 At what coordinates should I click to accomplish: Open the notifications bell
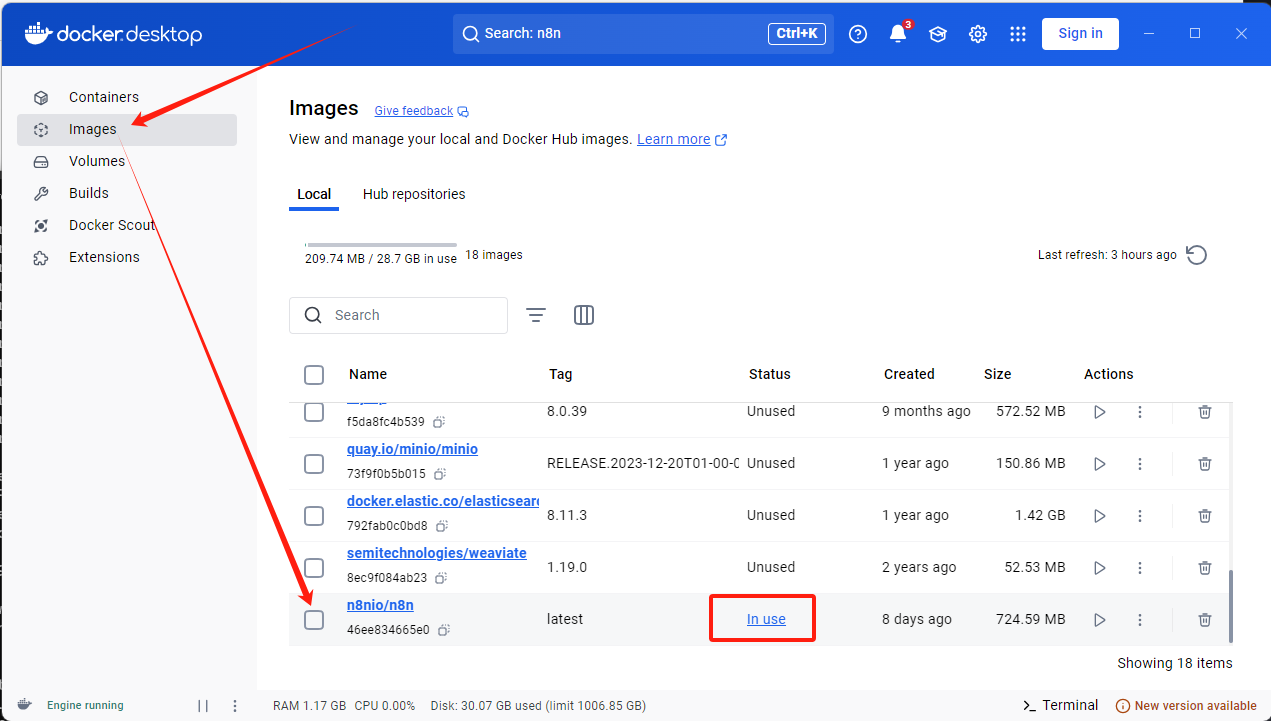tap(898, 33)
